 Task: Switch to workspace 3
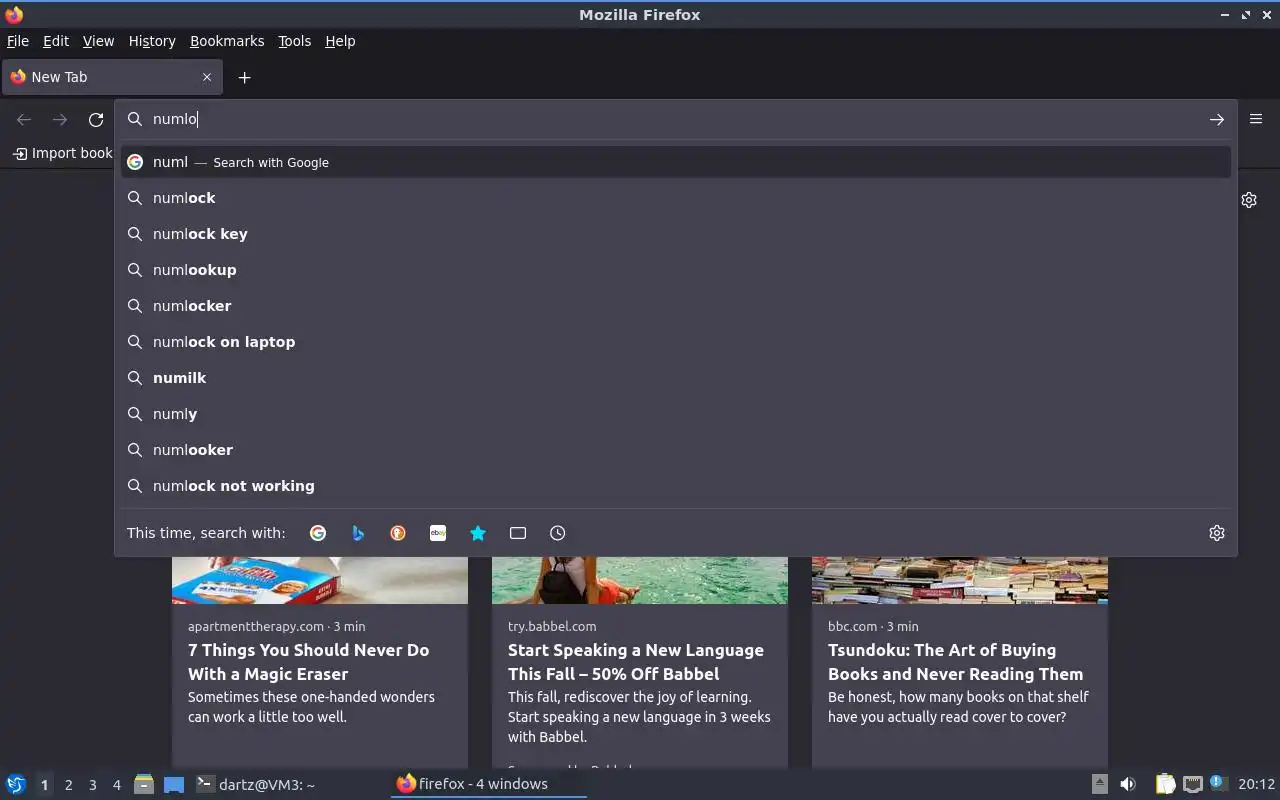coord(92,785)
